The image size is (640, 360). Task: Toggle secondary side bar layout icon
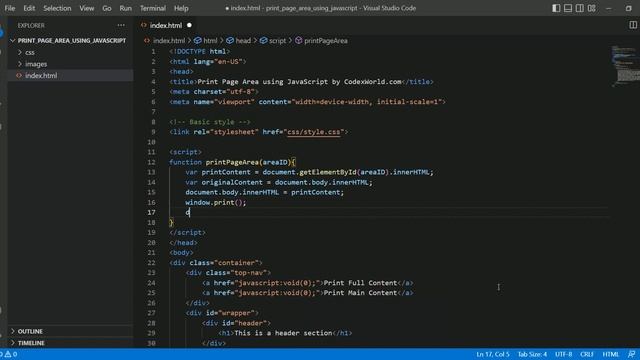580,8
